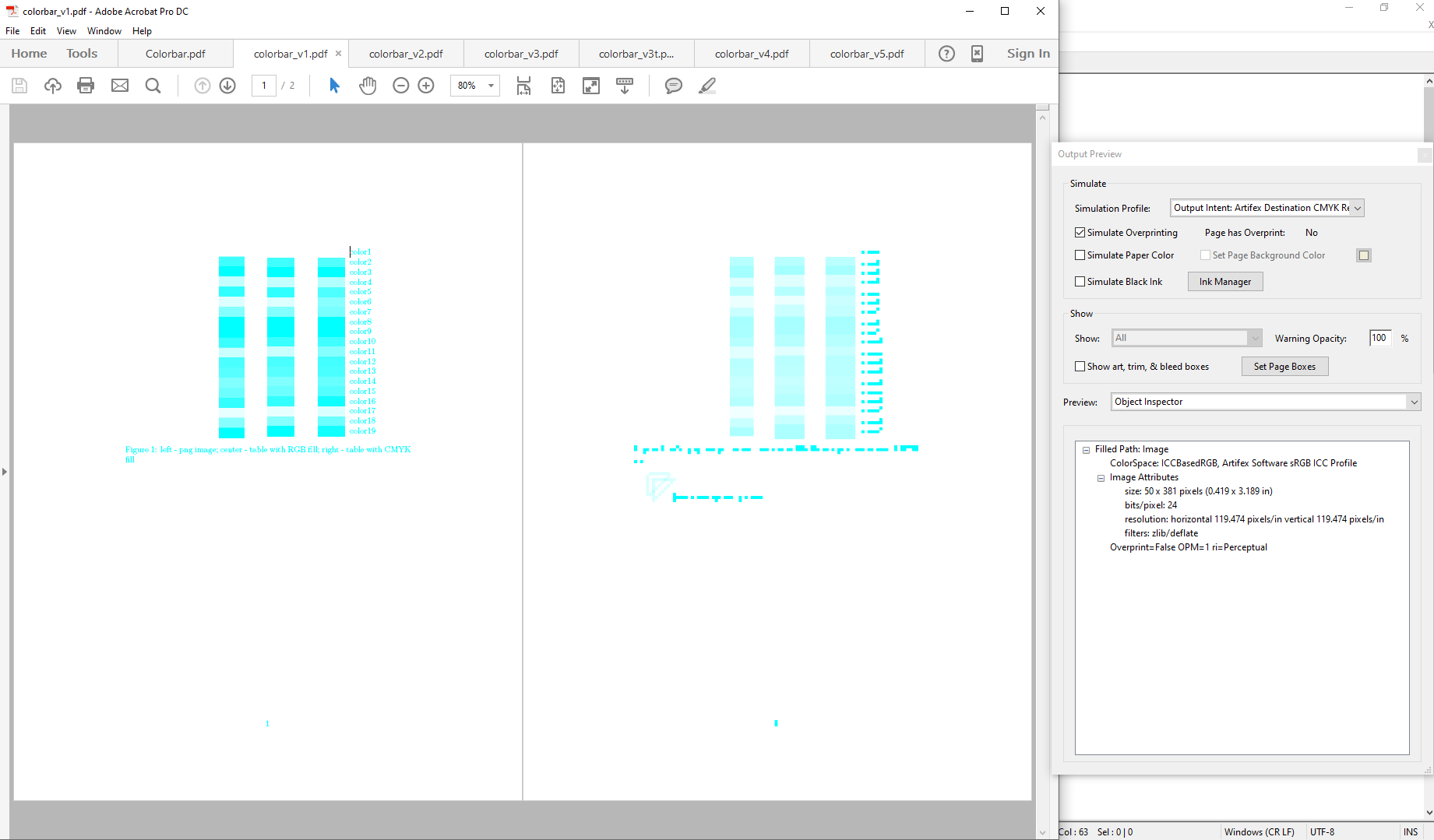Click the Zoom out minus icon

pos(401,86)
